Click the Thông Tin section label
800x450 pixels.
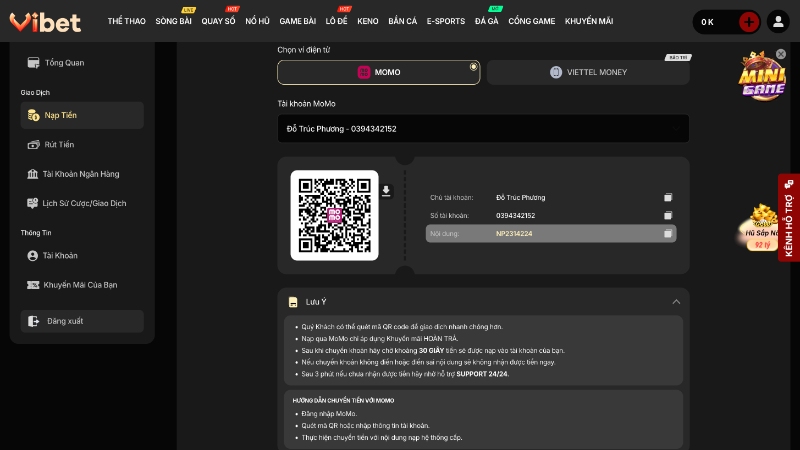click(x=36, y=233)
